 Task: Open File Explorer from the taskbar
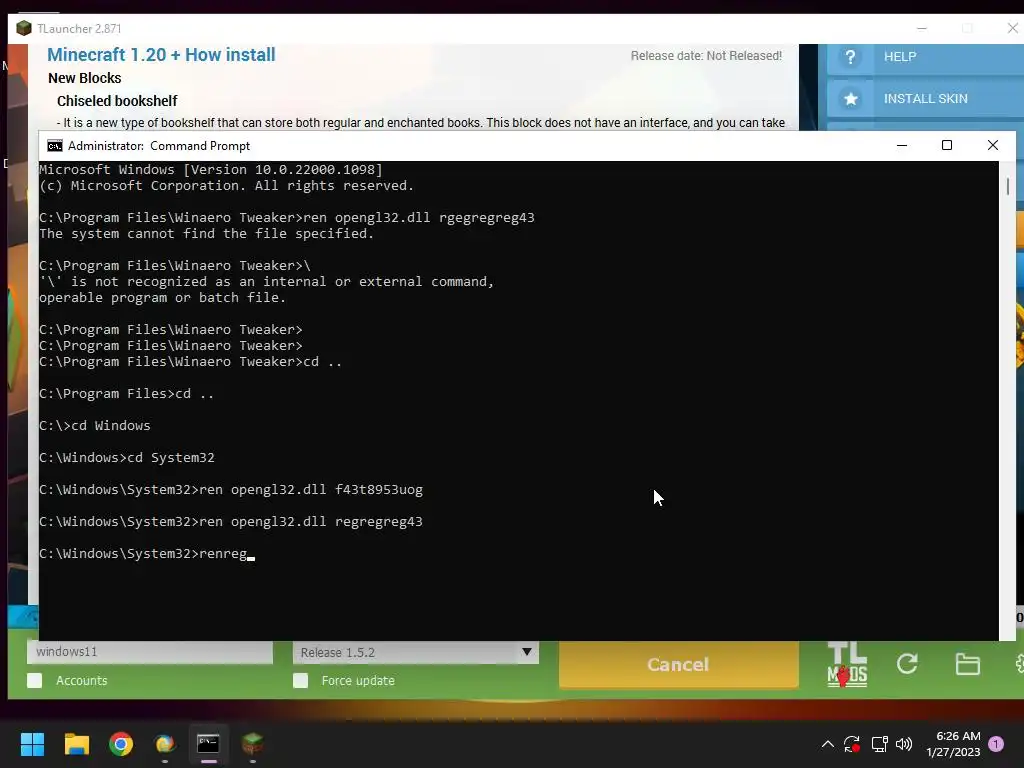76,744
